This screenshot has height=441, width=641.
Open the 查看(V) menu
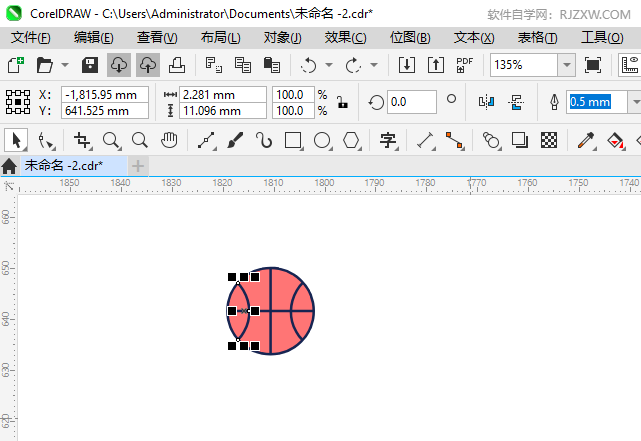click(157, 38)
